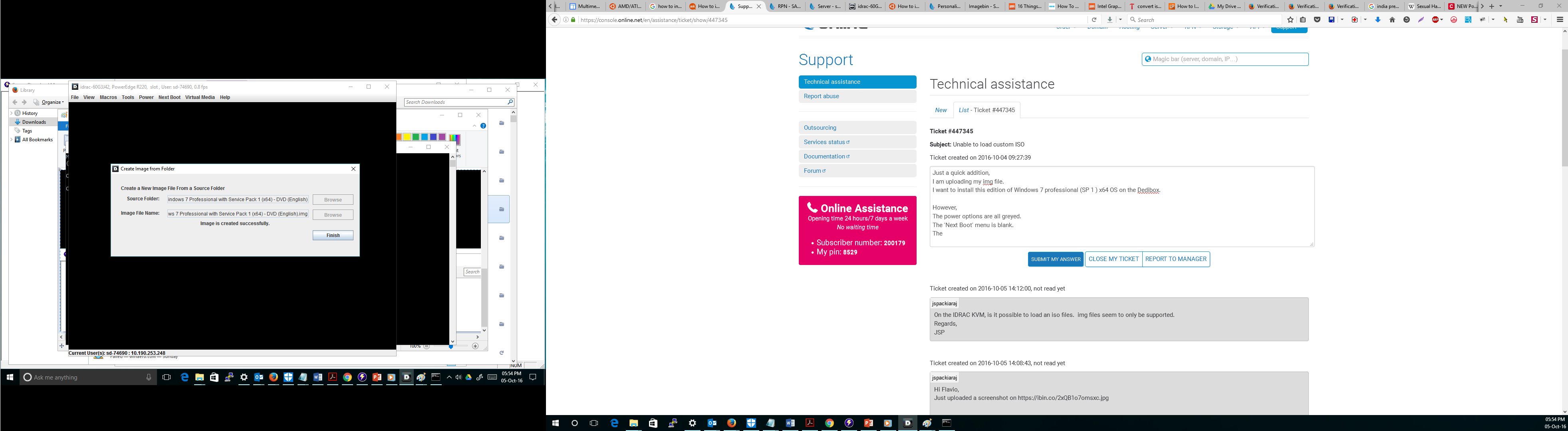The image size is (1568, 431).
Task: Click the Pocket icon in Firefox toolbar
Action: click(x=1317, y=20)
